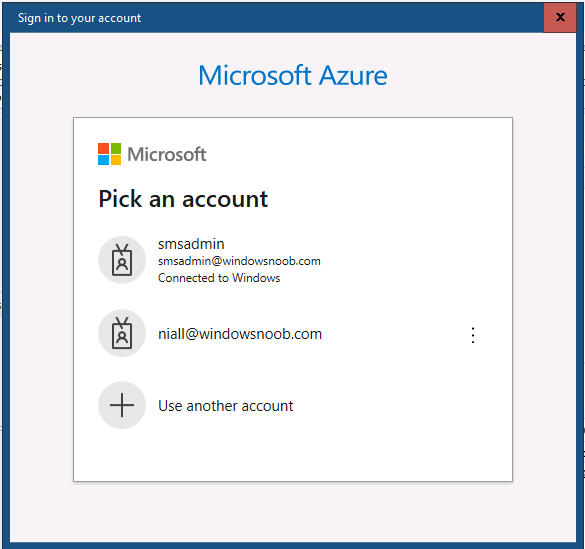585x549 pixels.
Task: Select Use another account
Action: [226, 406]
